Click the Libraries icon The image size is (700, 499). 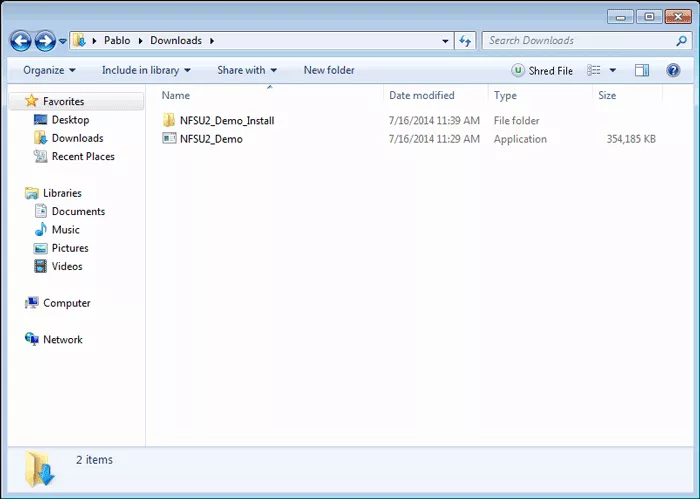31,193
